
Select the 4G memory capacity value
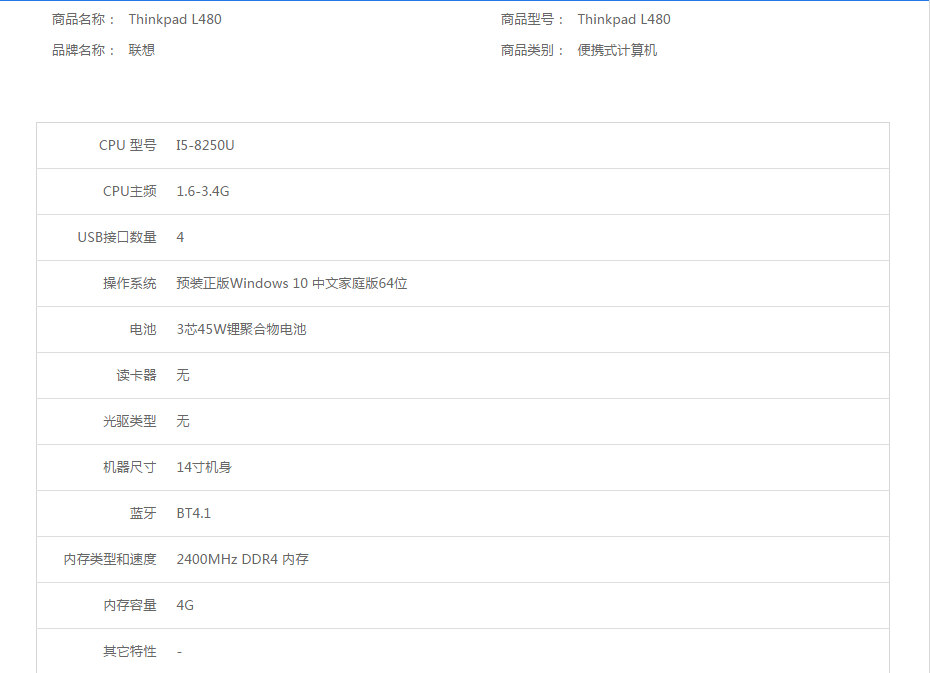[x=185, y=605]
